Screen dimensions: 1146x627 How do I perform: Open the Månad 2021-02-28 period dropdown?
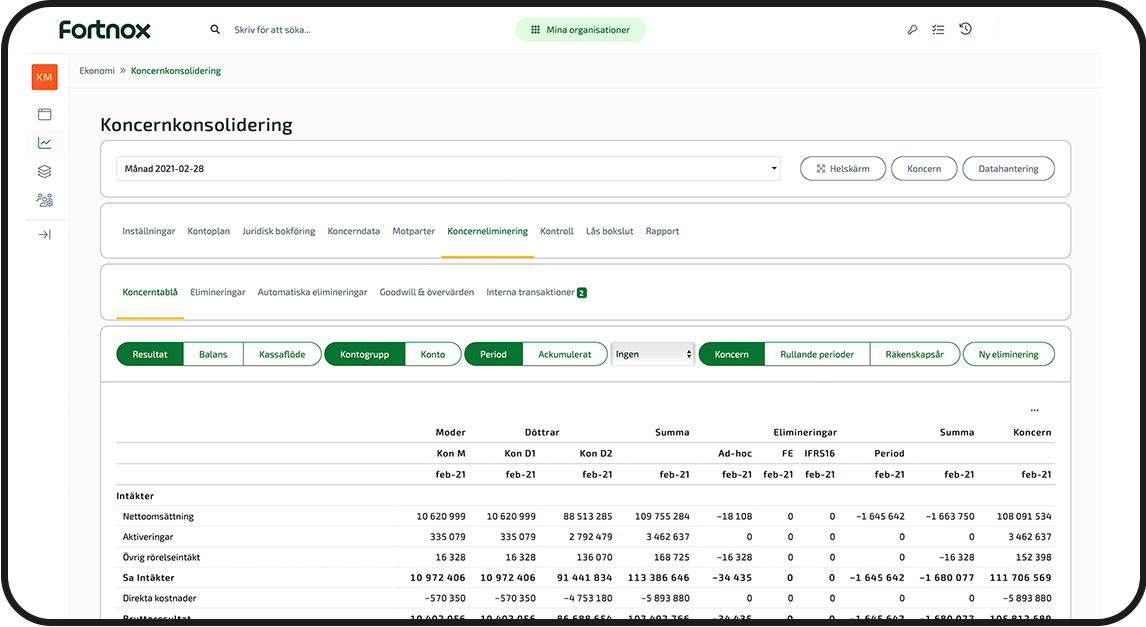(x=448, y=169)
